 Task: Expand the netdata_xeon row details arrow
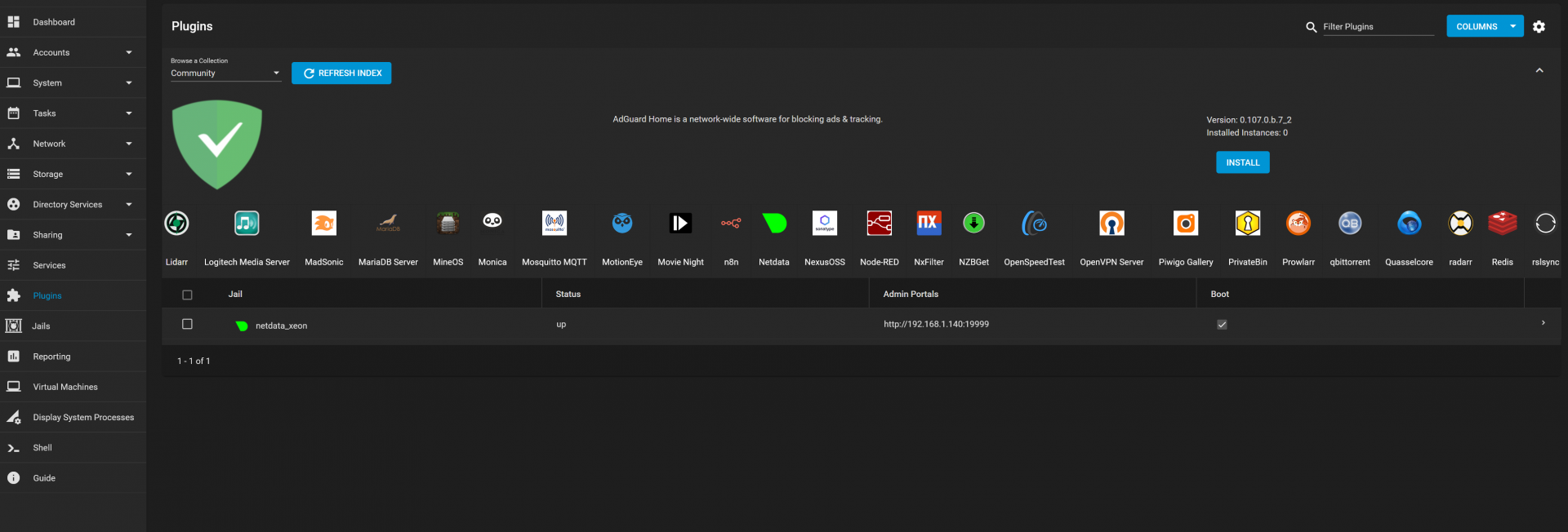tap(1543, 323)
